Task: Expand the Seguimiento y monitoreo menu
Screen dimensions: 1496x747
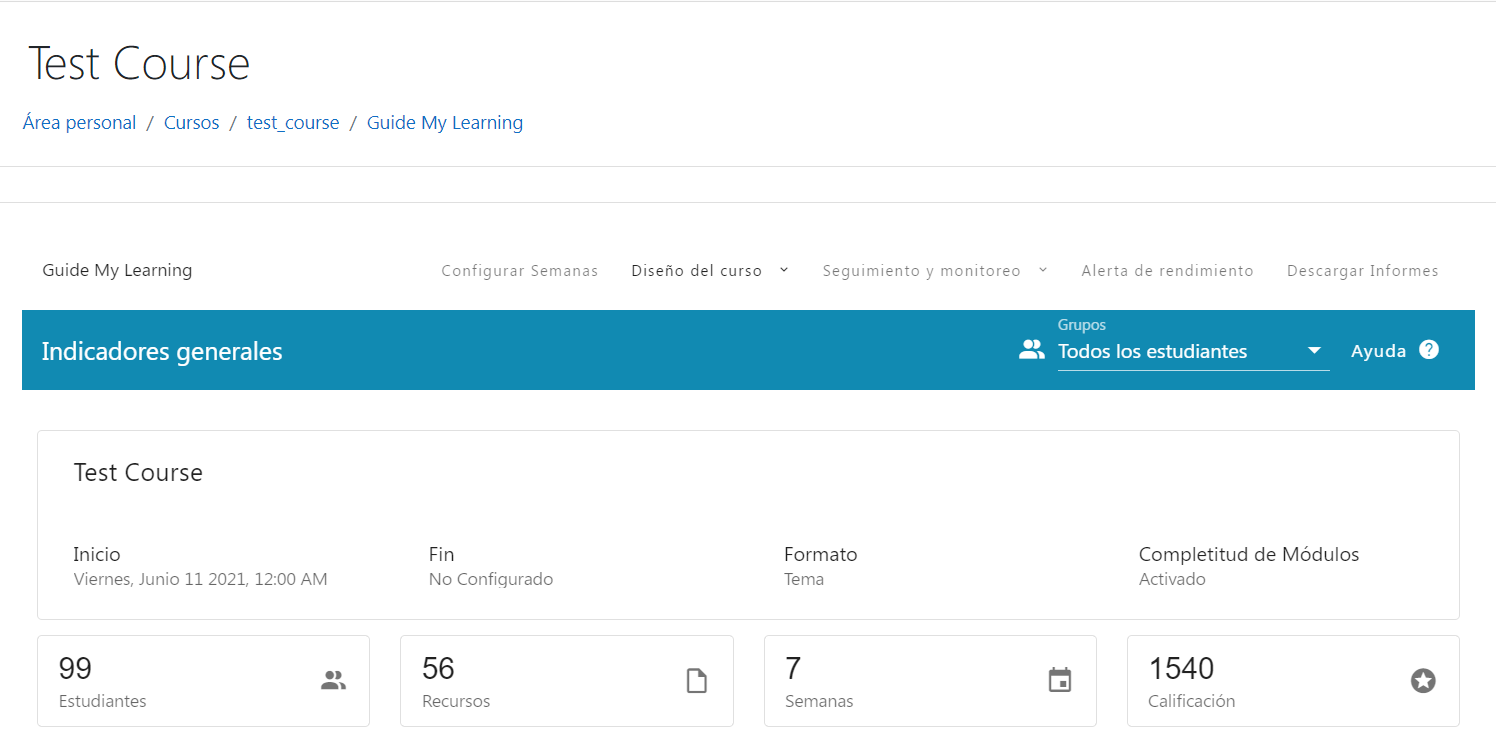Action: click(935, 271)
